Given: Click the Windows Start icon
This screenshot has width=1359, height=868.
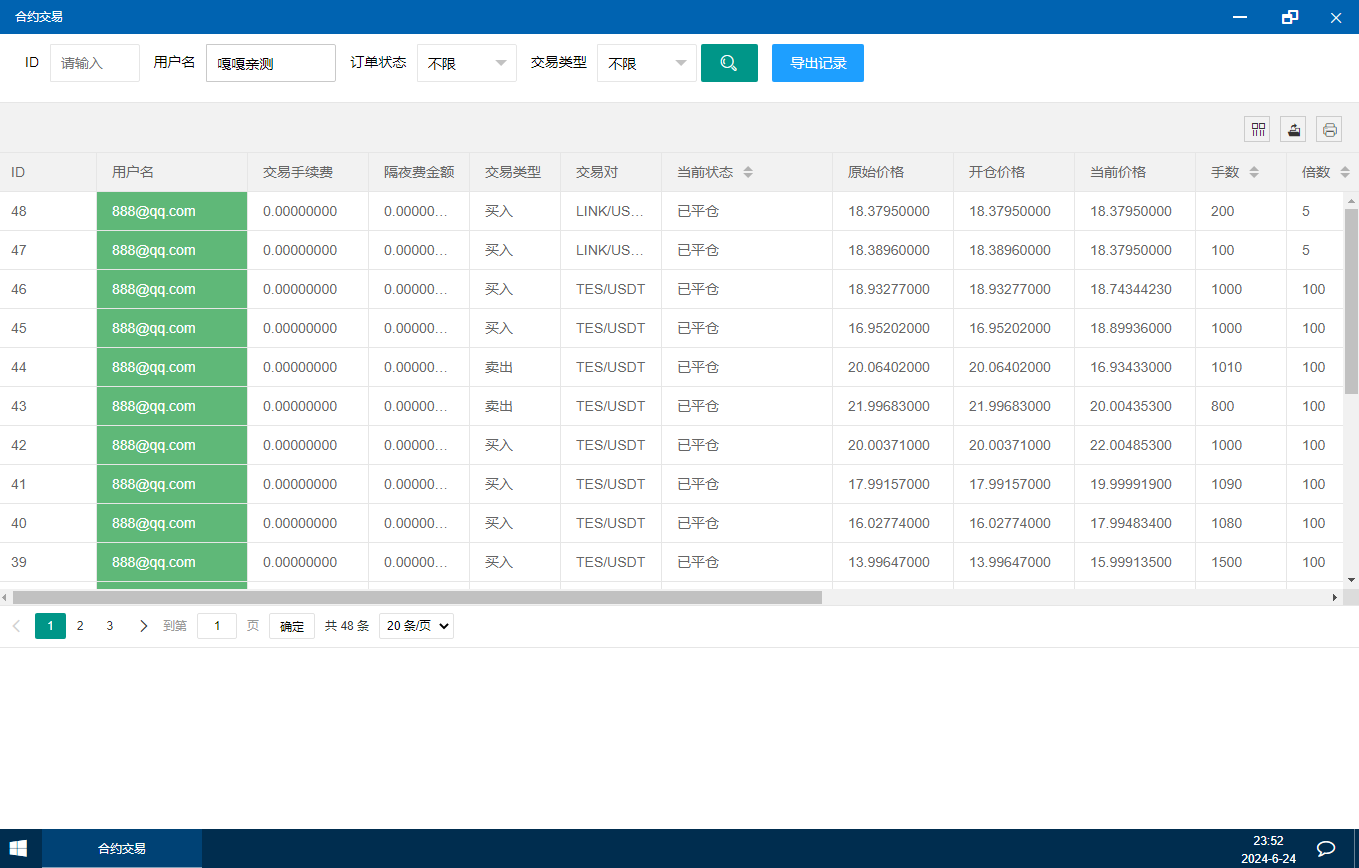Looking at the screenshot, I should [18, 848].
